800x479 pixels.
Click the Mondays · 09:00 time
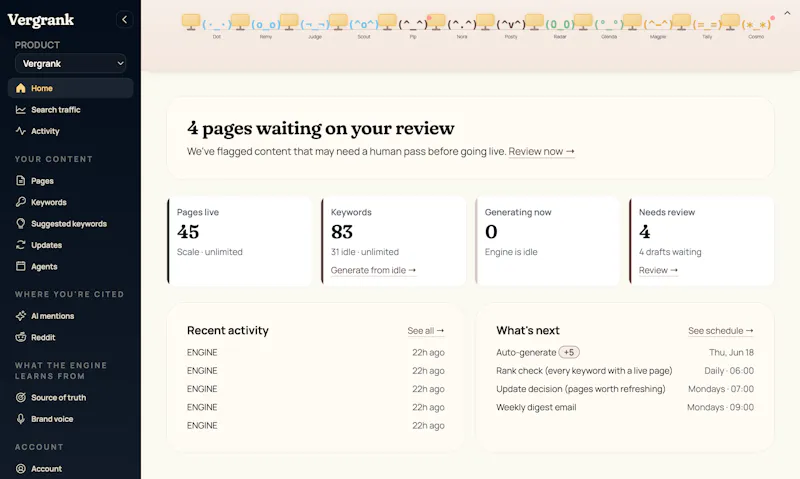tap(720, 407)
